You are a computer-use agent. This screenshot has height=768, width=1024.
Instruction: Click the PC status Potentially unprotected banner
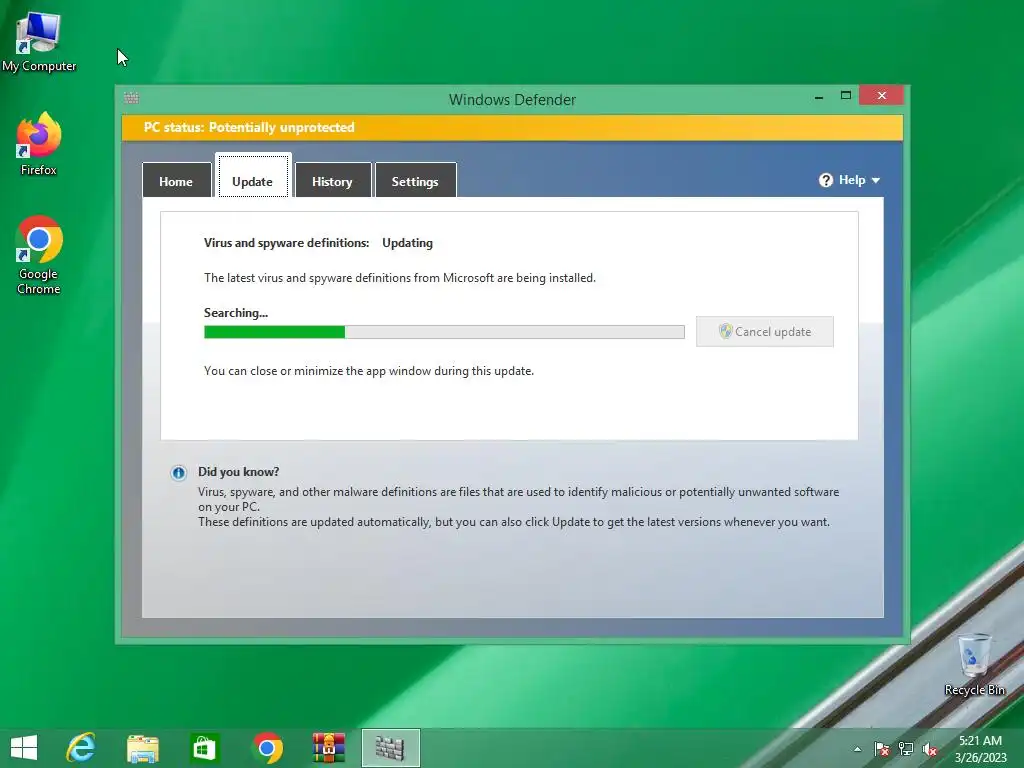click(512, 128)
